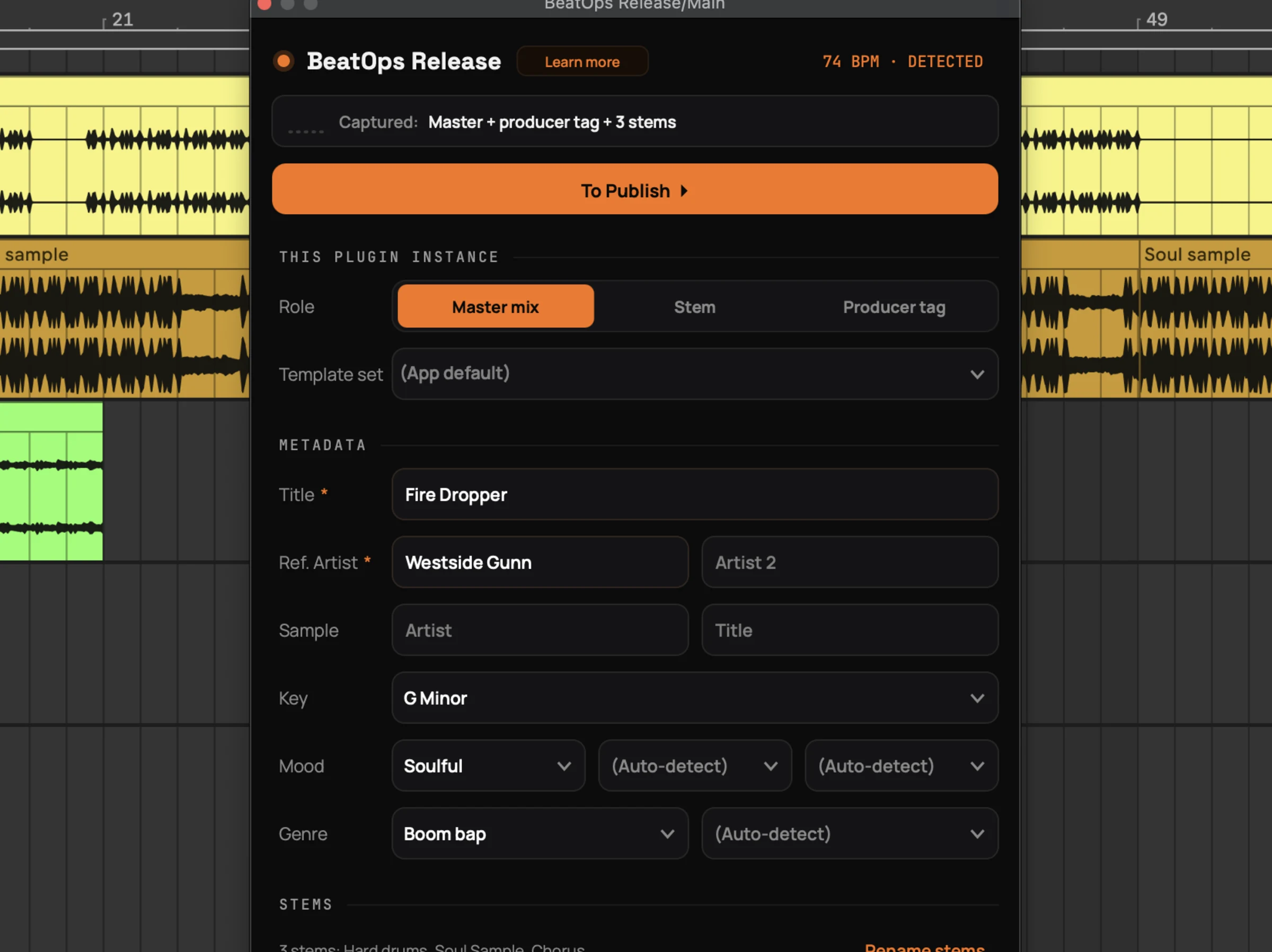
Task: Click the 74 BPM detected readout
Action: point(902,61)
